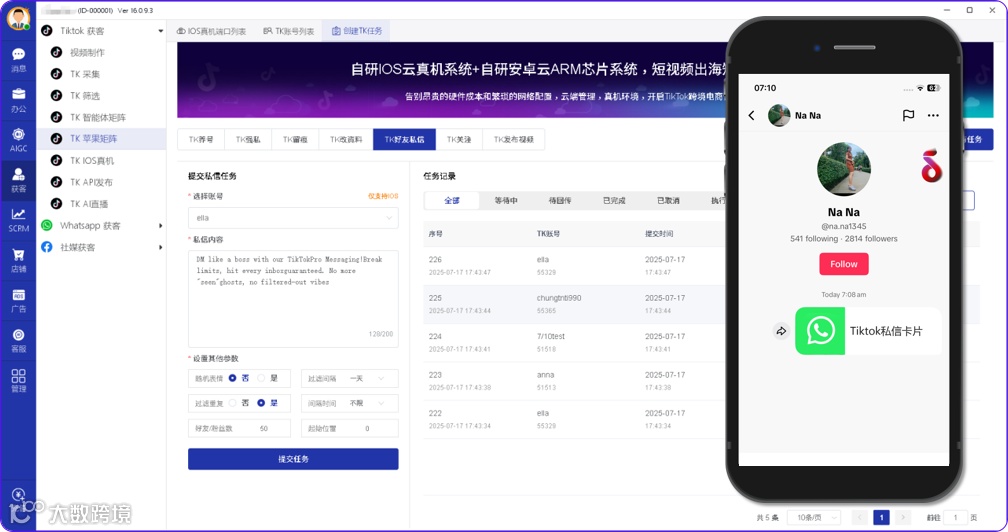This screenshot has height=532, width=1008.
Task: Click the cloud icon of IOS真机端口列表 tab
Action: pyautogui.click(x=181, y=31)
